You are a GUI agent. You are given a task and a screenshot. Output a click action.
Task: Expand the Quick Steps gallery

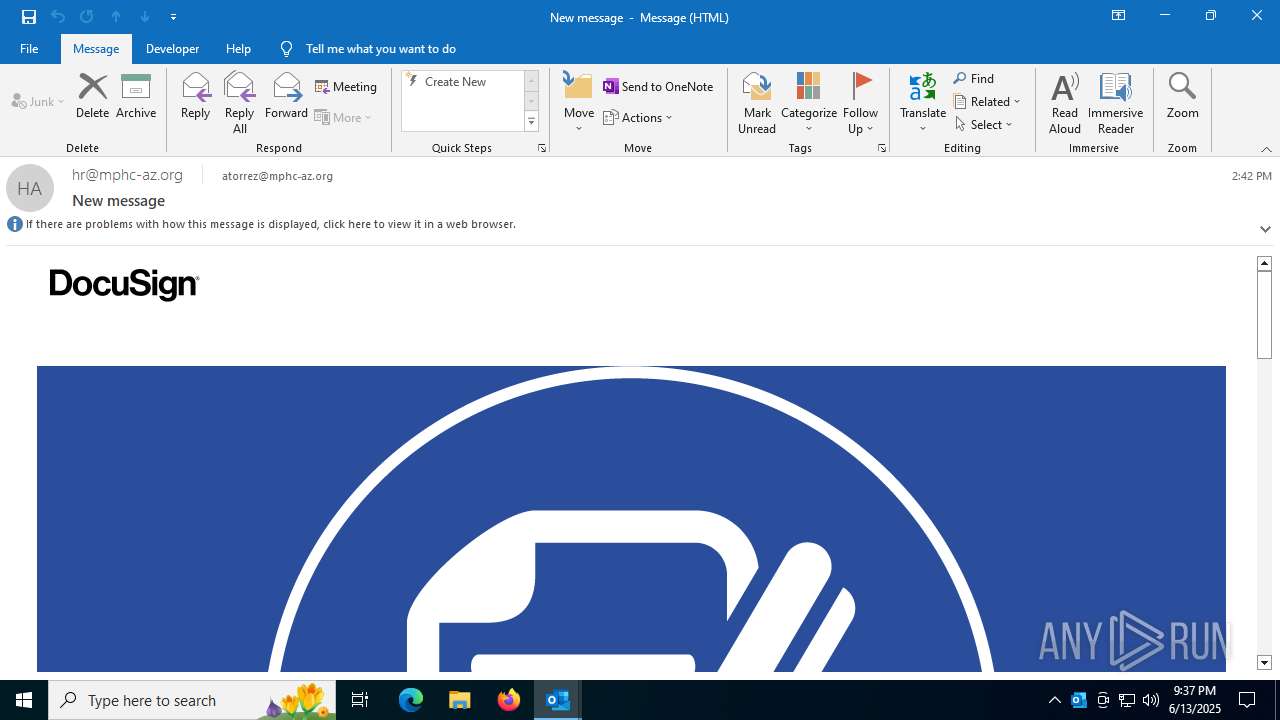pos(531,122)
